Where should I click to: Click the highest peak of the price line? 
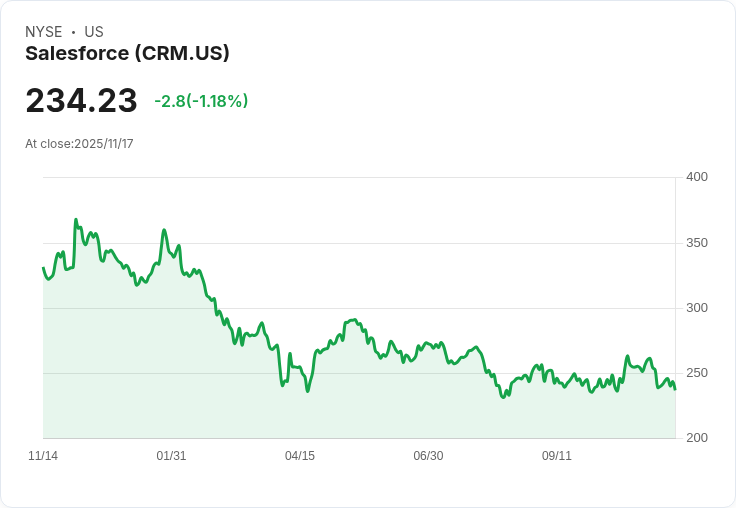tap(75, 220)
